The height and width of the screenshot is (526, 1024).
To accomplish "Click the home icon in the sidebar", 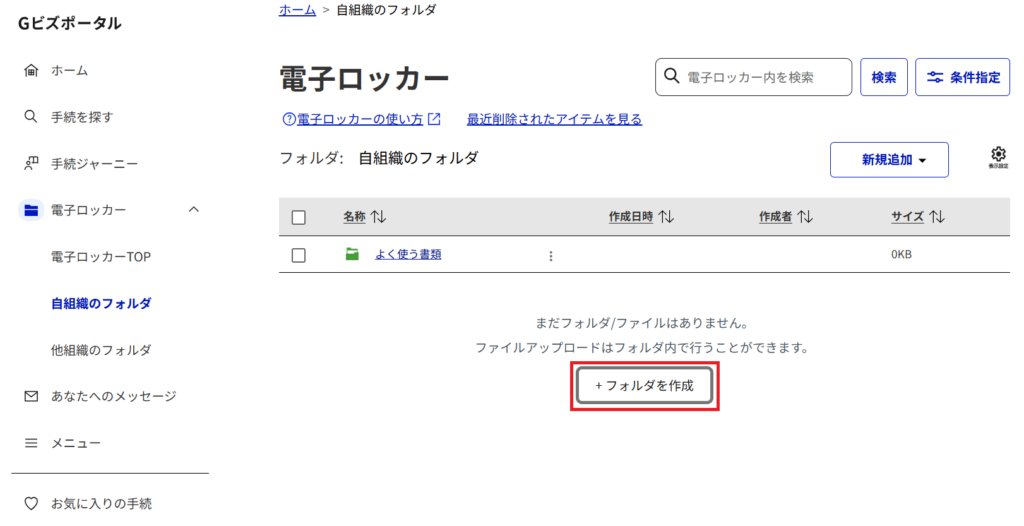I will 30,71.
